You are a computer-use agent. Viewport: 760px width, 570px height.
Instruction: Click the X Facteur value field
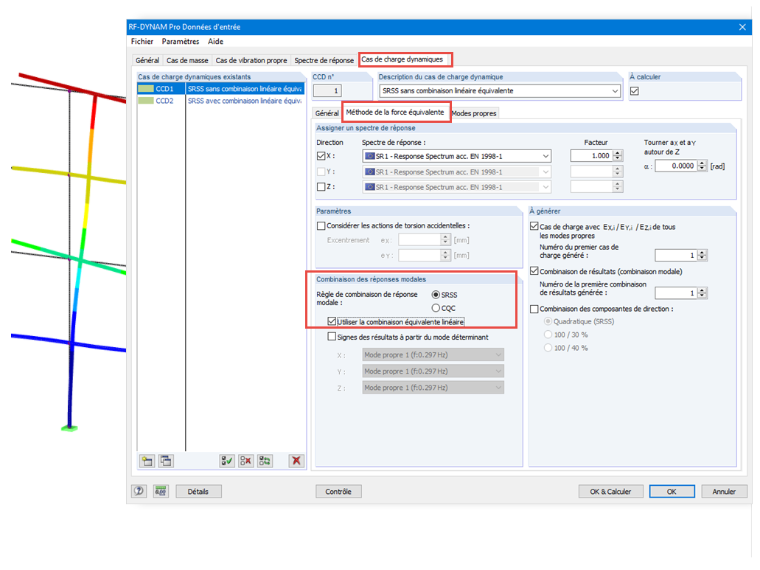click(x=591, y=156)
